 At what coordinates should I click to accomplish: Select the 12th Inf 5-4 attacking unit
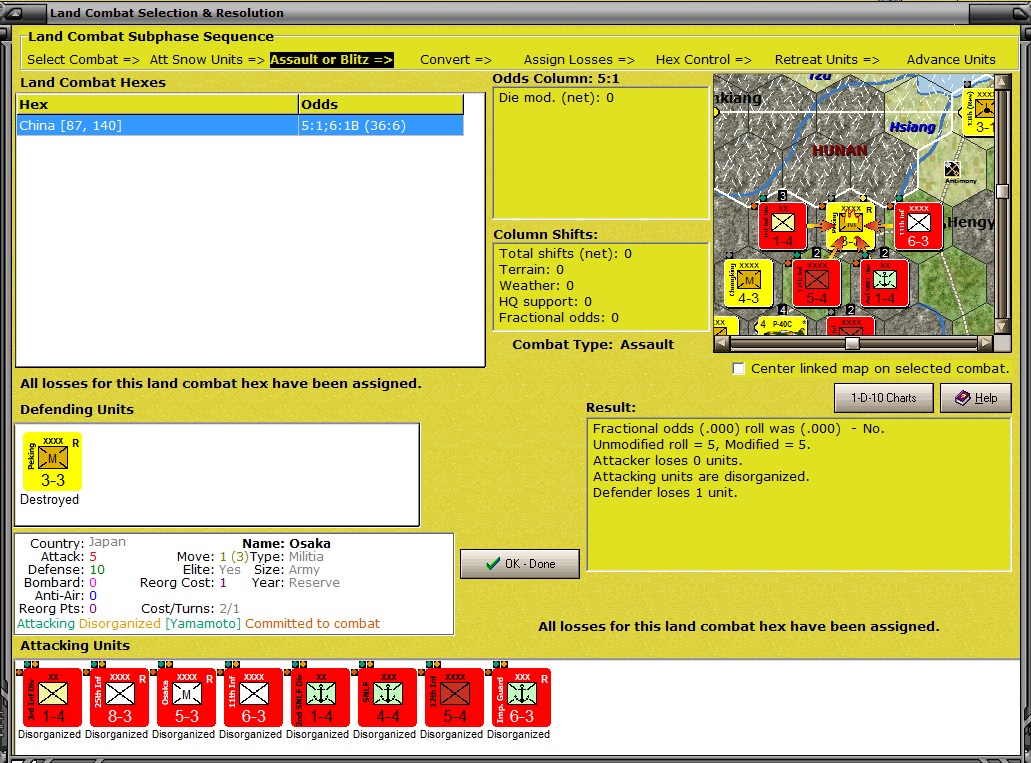(x=454, y=698)
